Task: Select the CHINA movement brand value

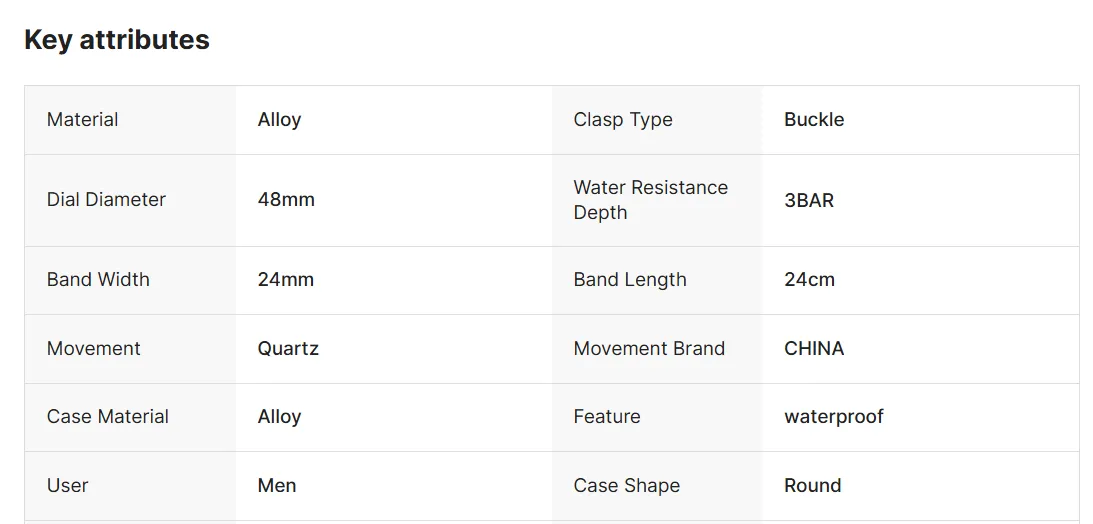Action: [x=814, y=349]
